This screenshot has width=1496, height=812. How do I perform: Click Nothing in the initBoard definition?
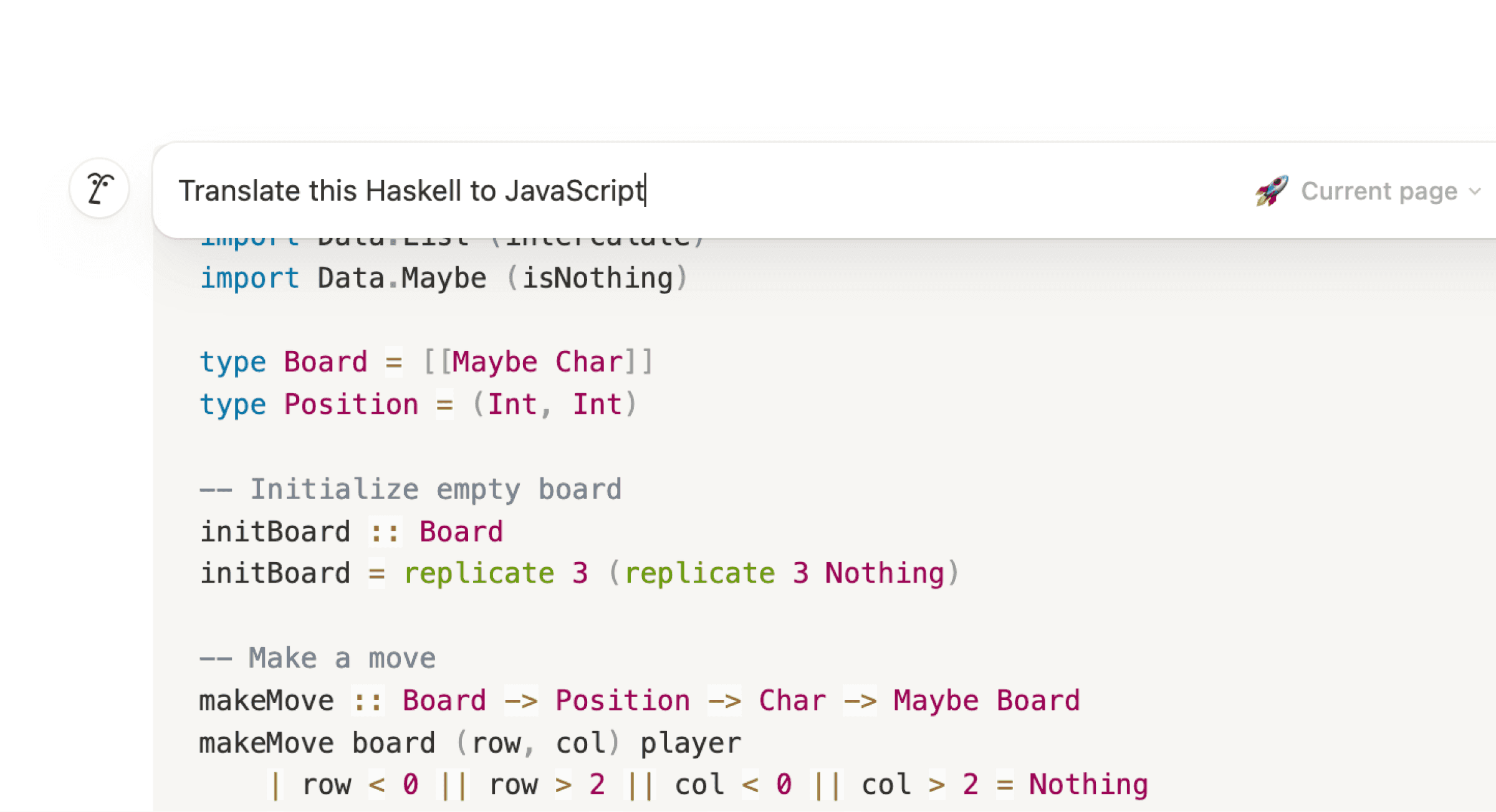(884, 573)
